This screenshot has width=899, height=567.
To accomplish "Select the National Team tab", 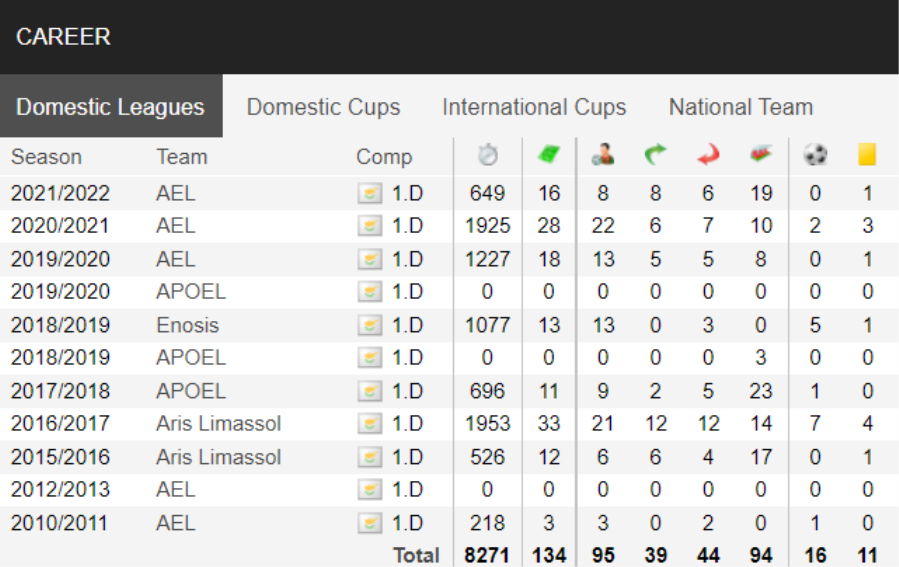I will (741, 107).
